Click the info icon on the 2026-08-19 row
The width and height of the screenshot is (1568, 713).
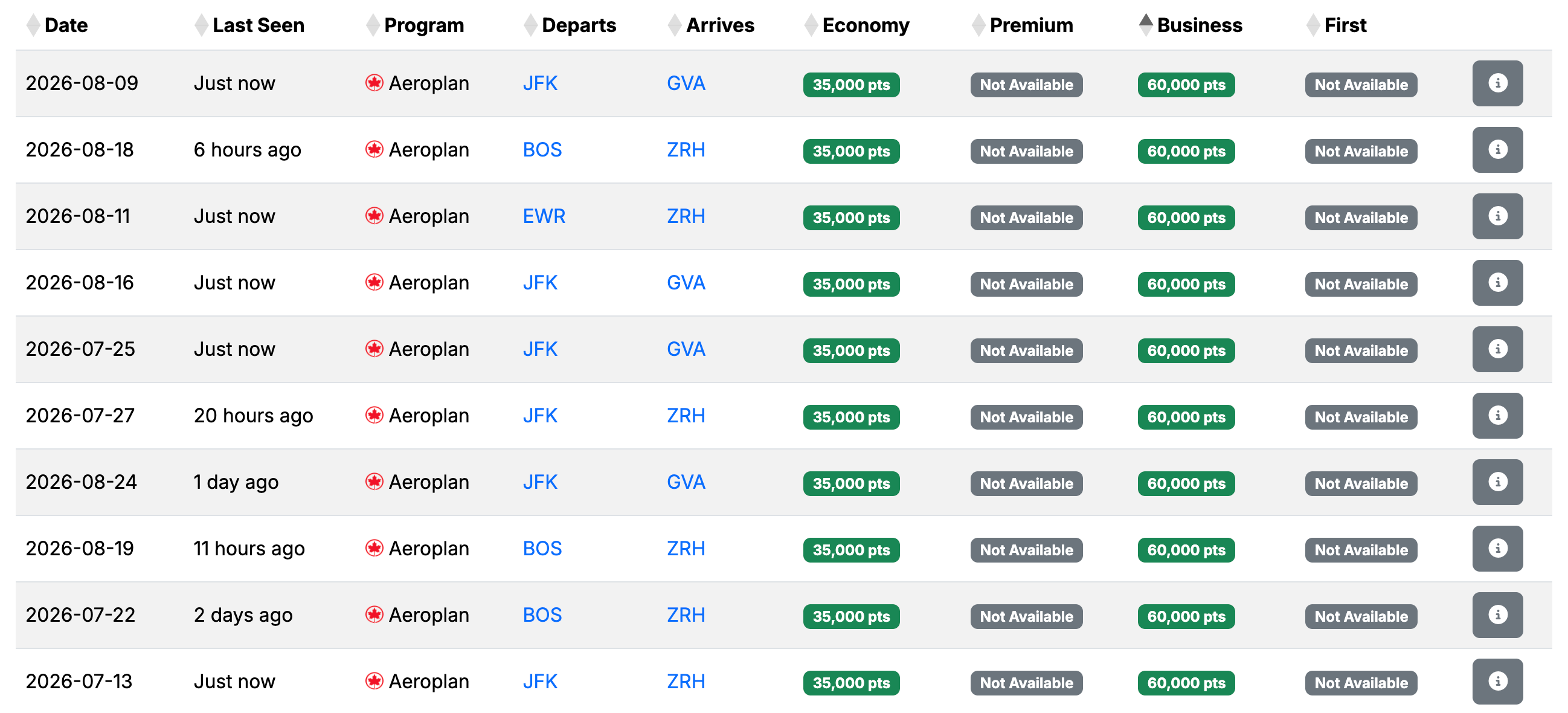pos(1498,548)
